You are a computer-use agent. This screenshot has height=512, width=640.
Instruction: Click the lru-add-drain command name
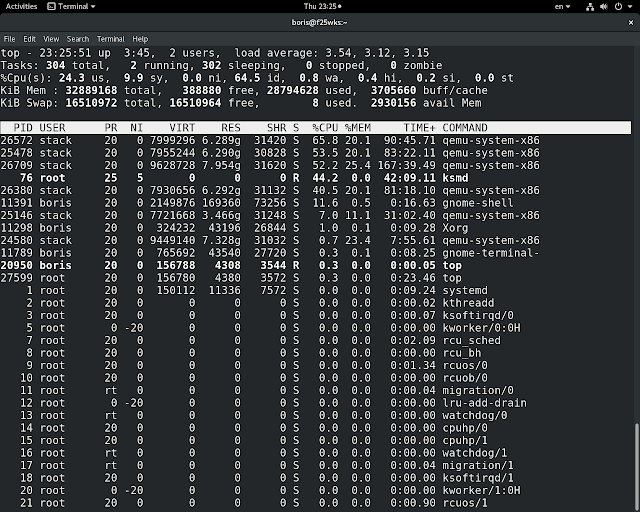click(484, 403)
